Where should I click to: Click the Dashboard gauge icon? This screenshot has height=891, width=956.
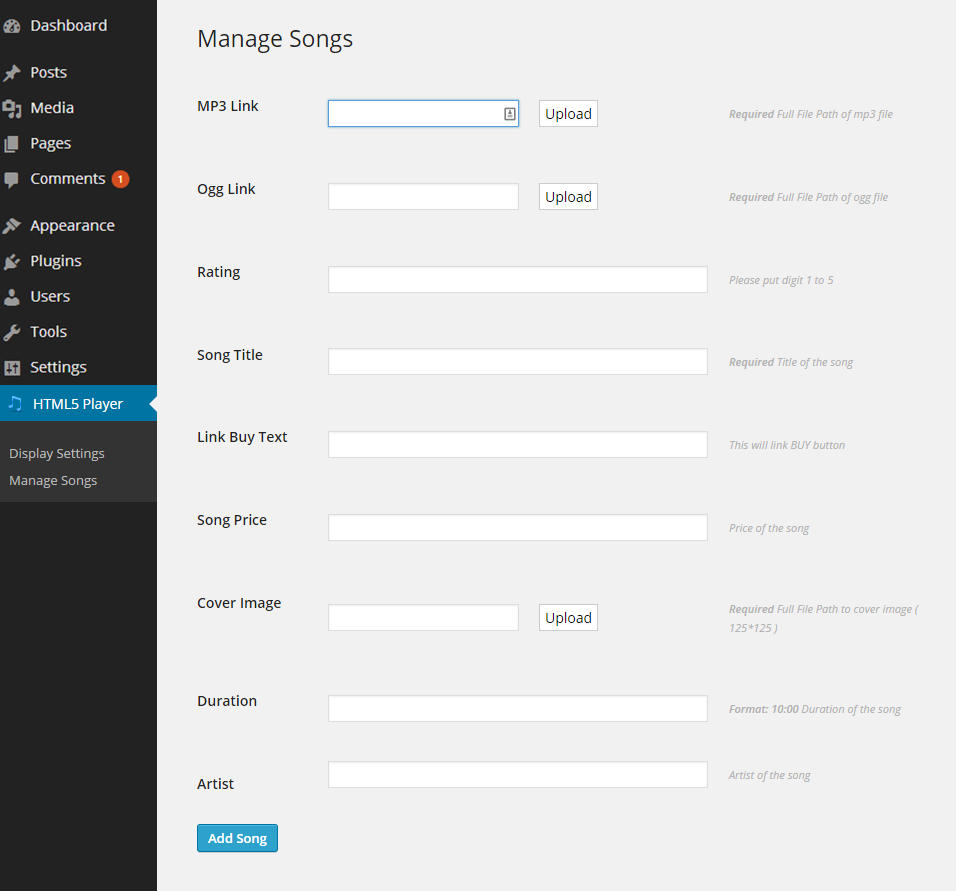[x=12, y=26]
